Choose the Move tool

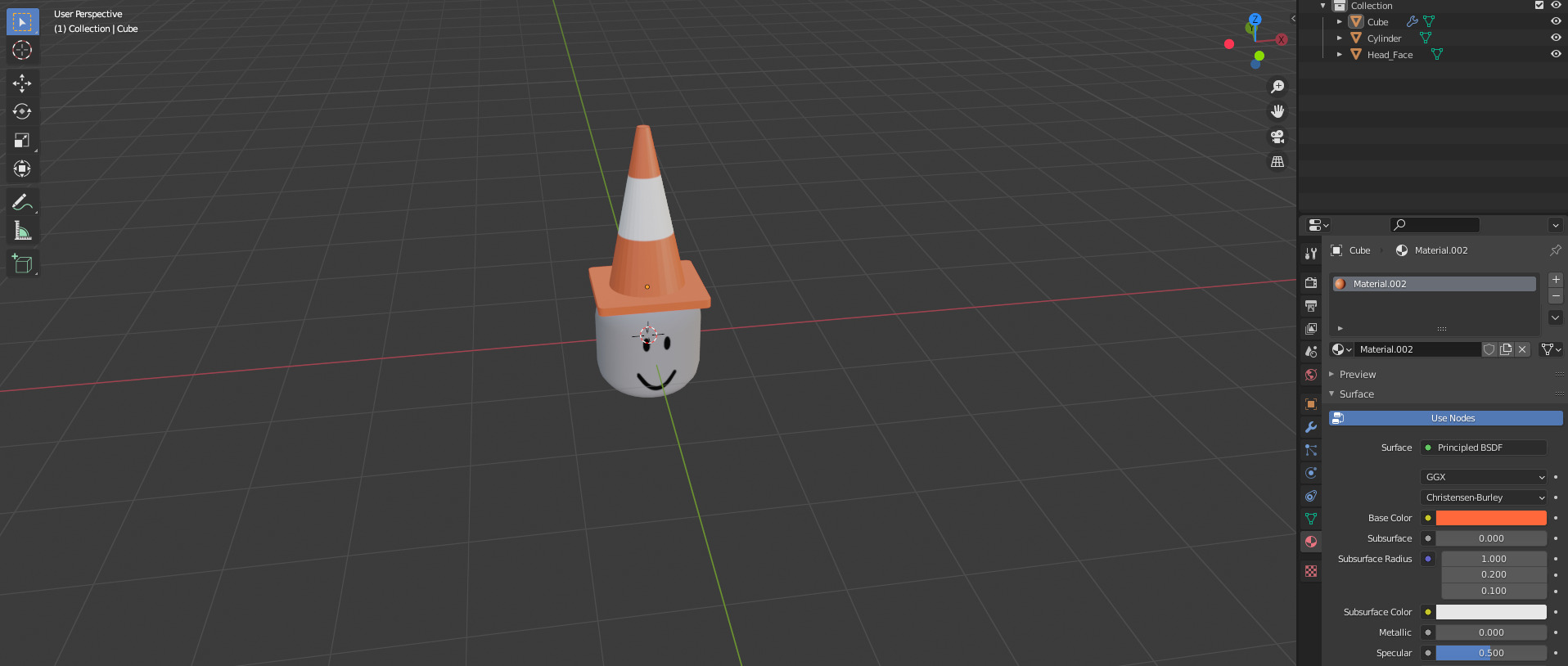pyautogui.click(x=22, y=83)
